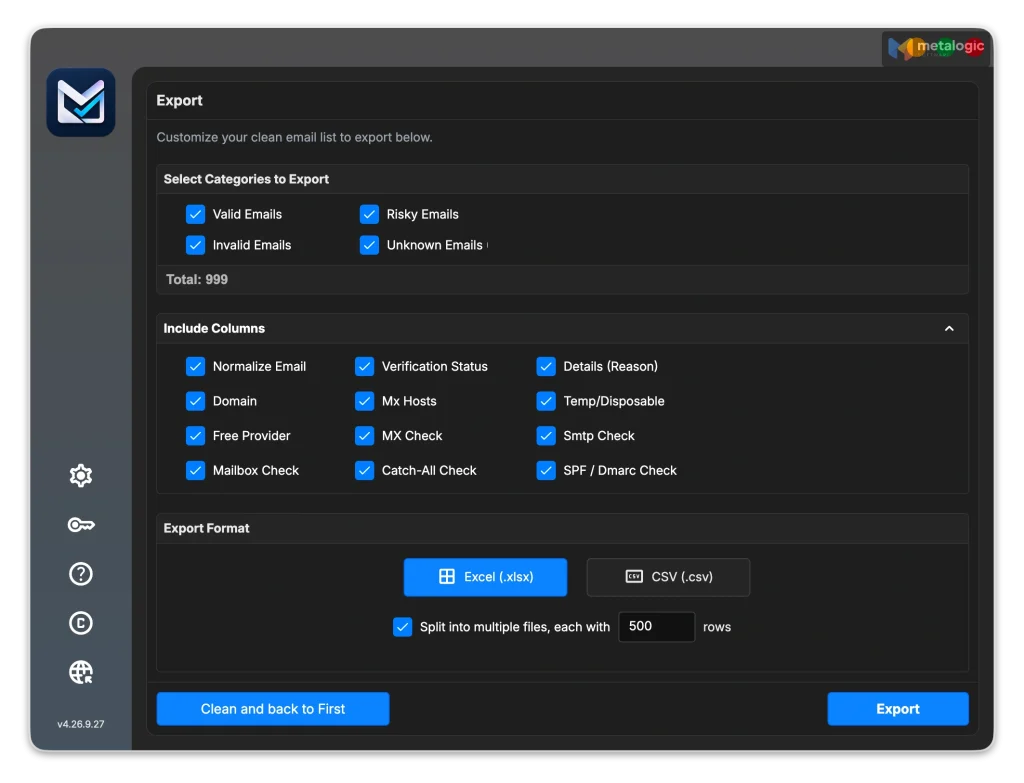
Task: Toggle the MX Check column
Action: pos(364,436)
